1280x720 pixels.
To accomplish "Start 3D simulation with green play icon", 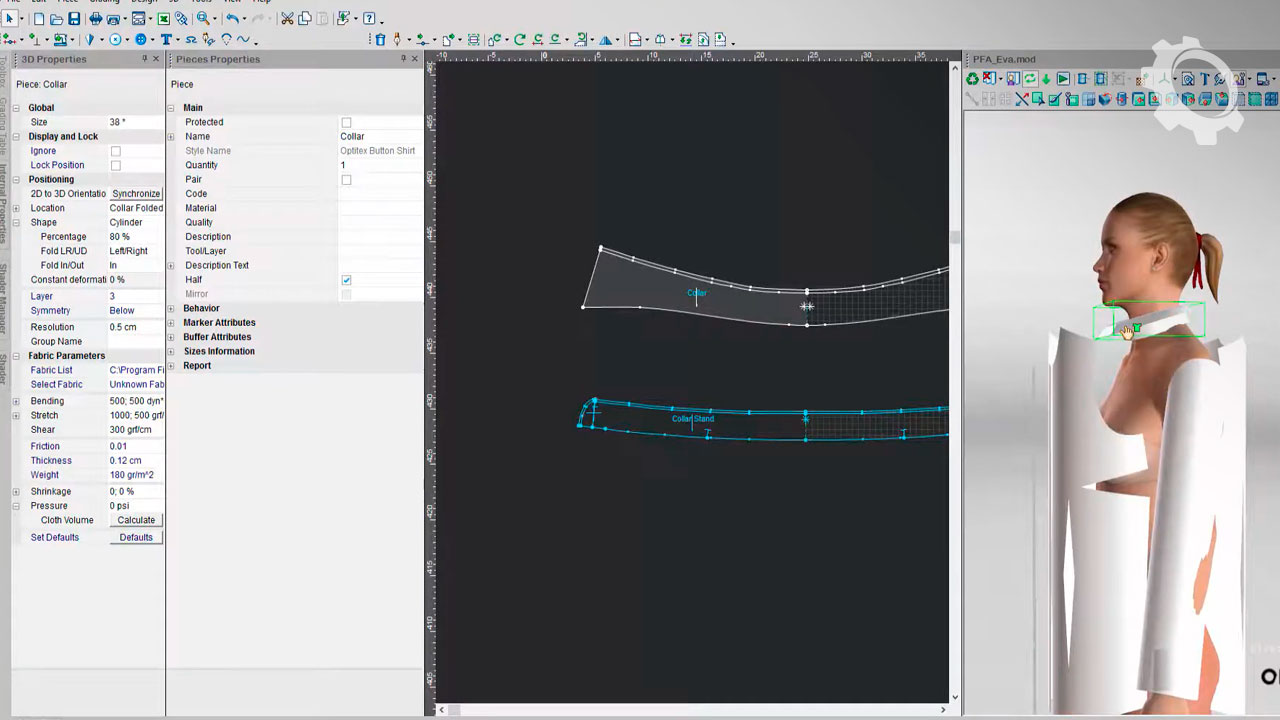I will pos(1063,79).
